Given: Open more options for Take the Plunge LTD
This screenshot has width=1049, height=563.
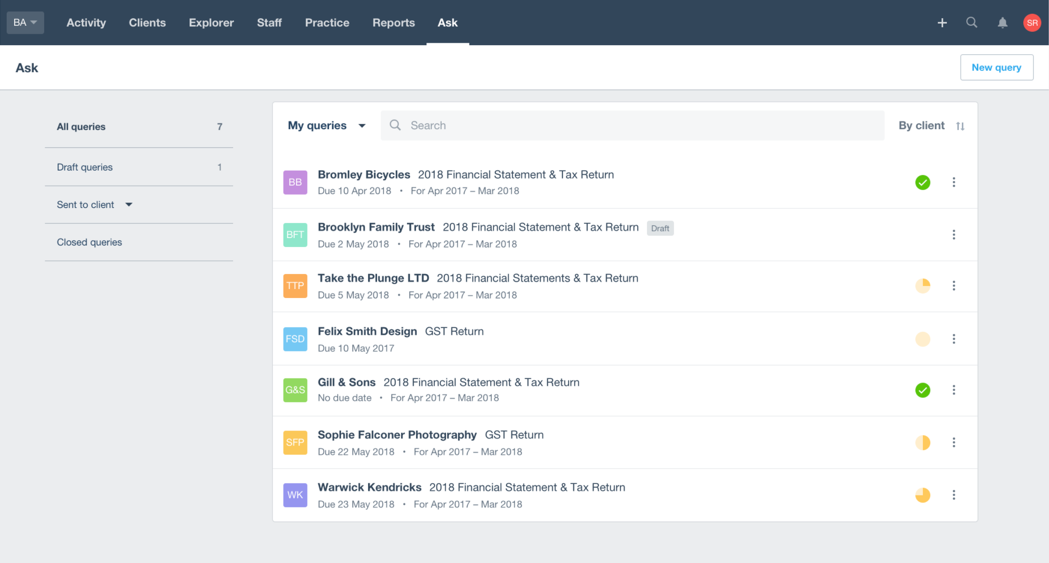Looking at the screenshot, I should (954, 286).
